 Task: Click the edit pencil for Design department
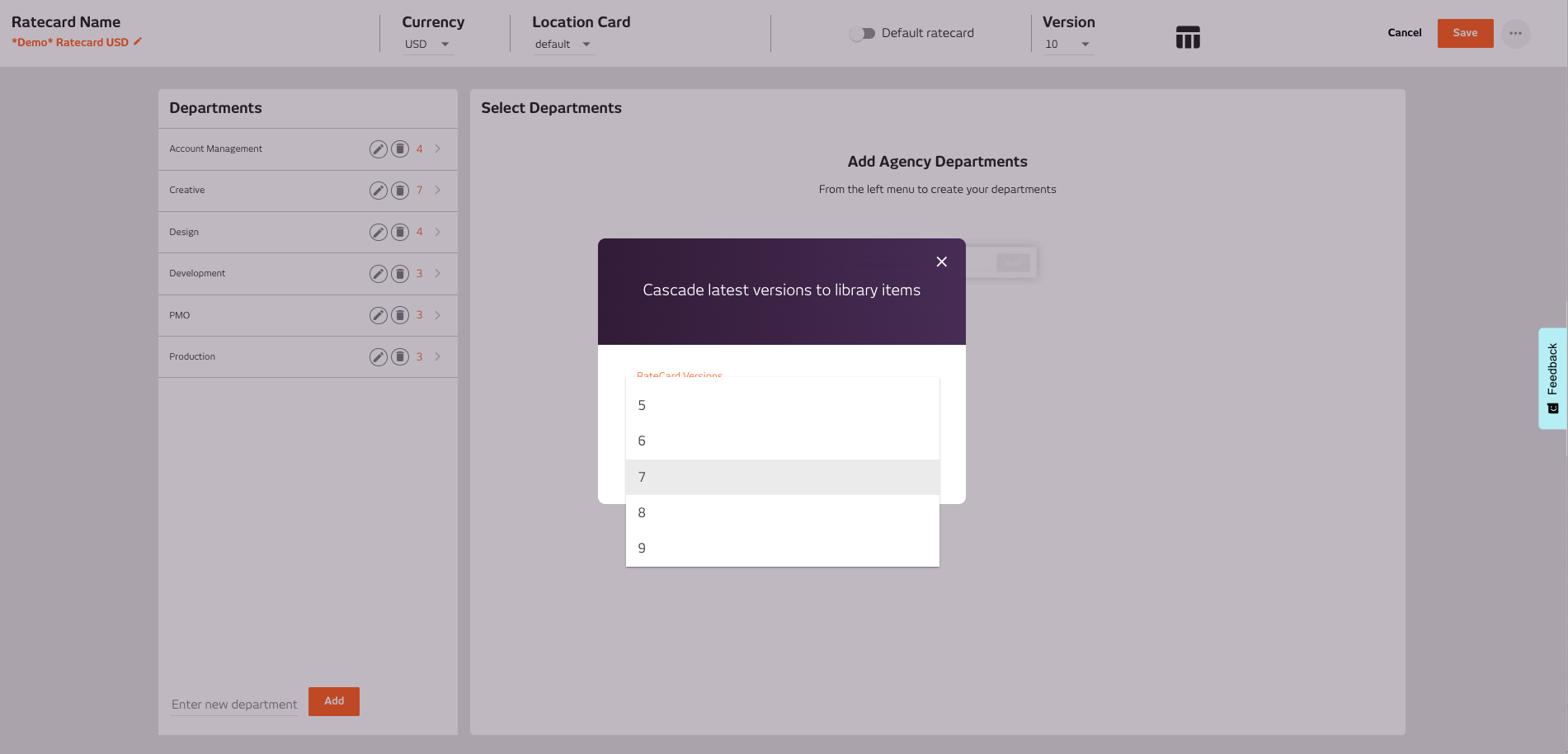point(378,232)
